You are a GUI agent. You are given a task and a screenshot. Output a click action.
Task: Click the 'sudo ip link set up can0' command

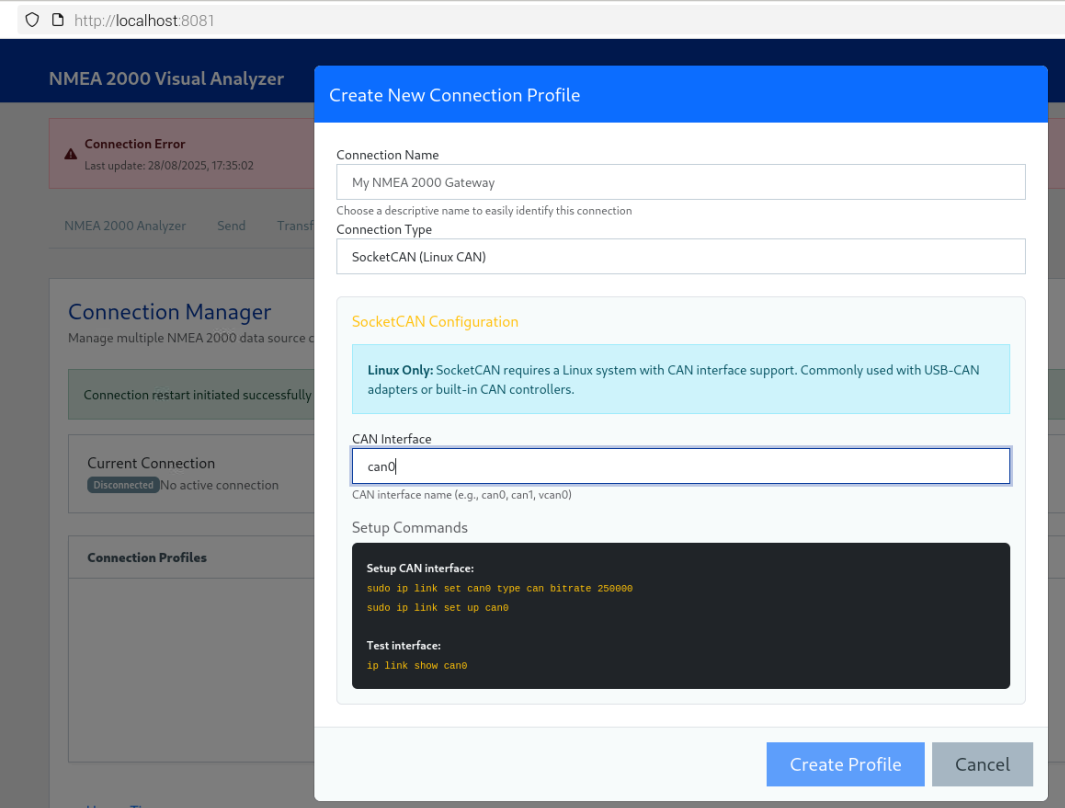click(x=437, y=608)
